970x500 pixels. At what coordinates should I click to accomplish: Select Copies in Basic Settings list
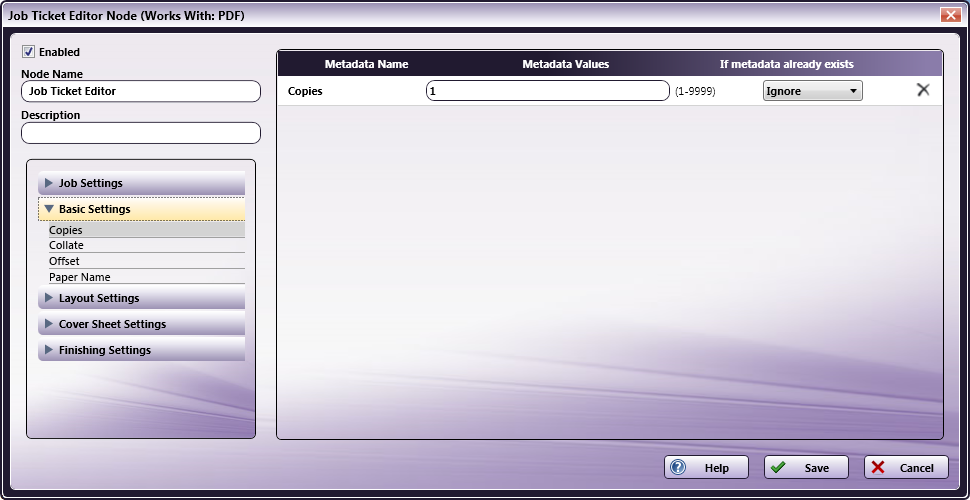pos(66,230)
